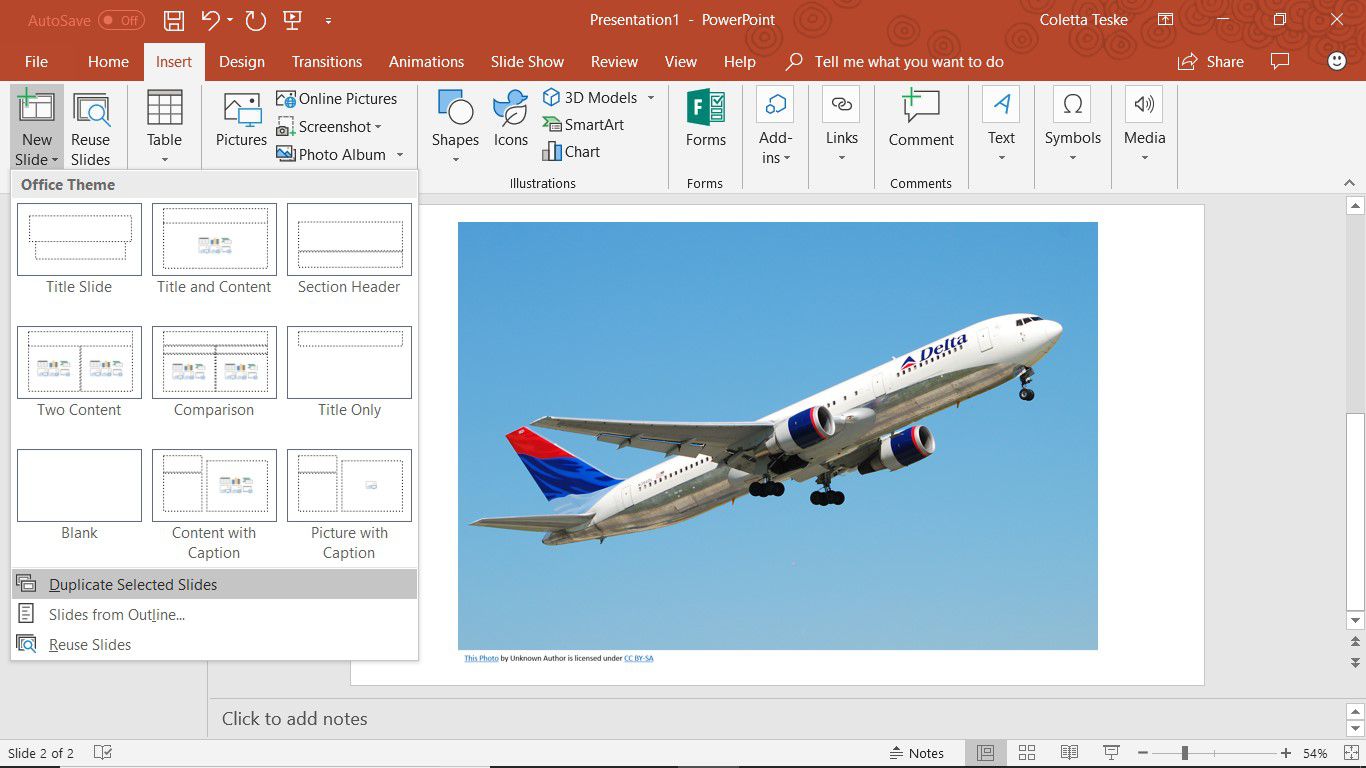Switch to Reading view

pyautogui.click(x=1069, y=753)
